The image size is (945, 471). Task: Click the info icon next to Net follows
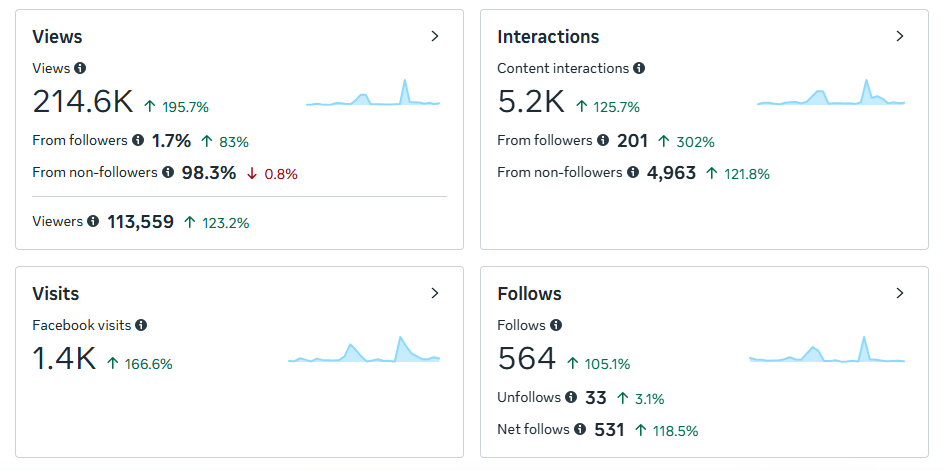(x=580, y=429)
